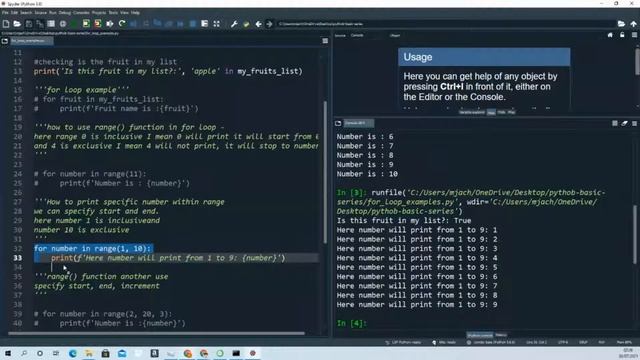
Task: Create a new file from the toolbar
Action: point(6,24)
